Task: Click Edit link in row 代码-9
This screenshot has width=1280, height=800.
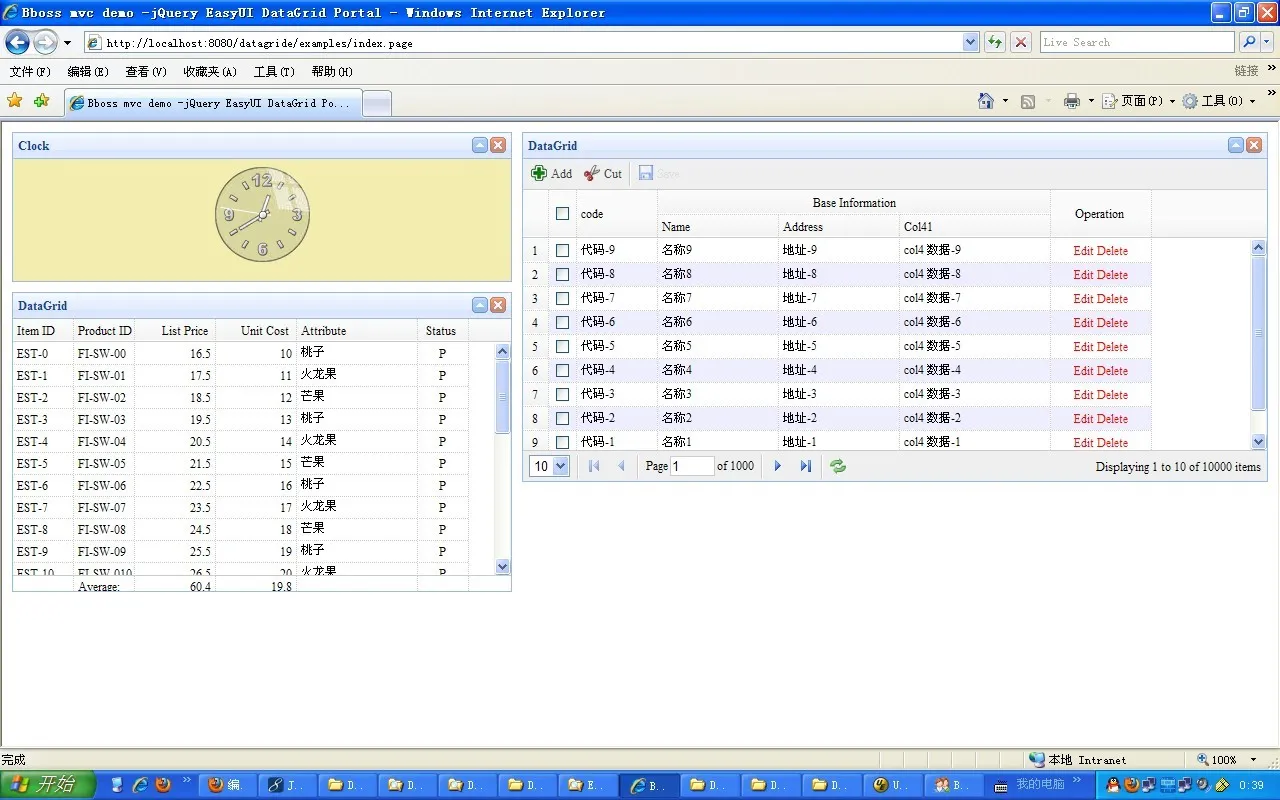Action: click(x=1083, y=251)
